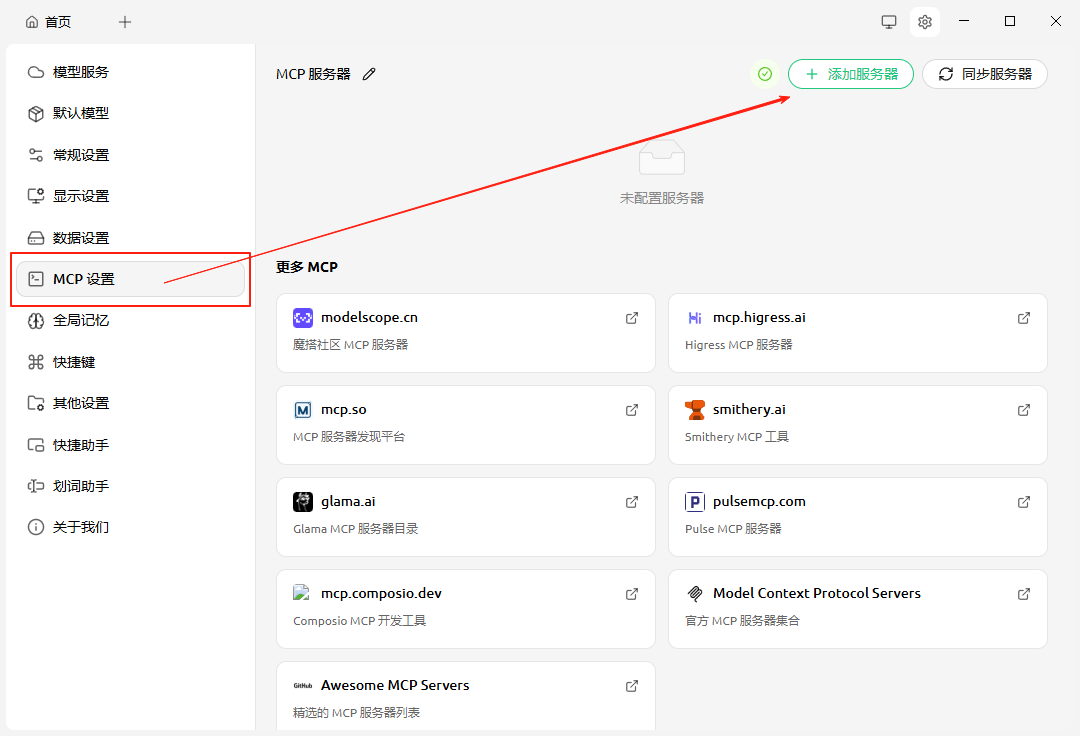This screenshot has height=736, width=1080.
Task: Open the 首页 home tab
Action: (48, 22)
